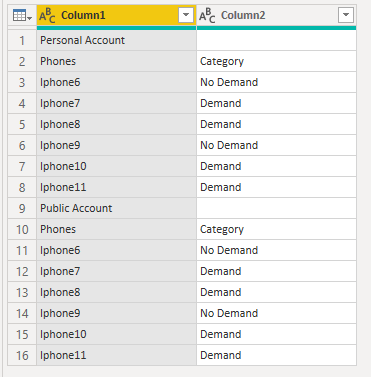The width and height of the screenshot is (371, 377).
Task: Open the Column1 filter dropdown arrow
Action: click(186, 15)
